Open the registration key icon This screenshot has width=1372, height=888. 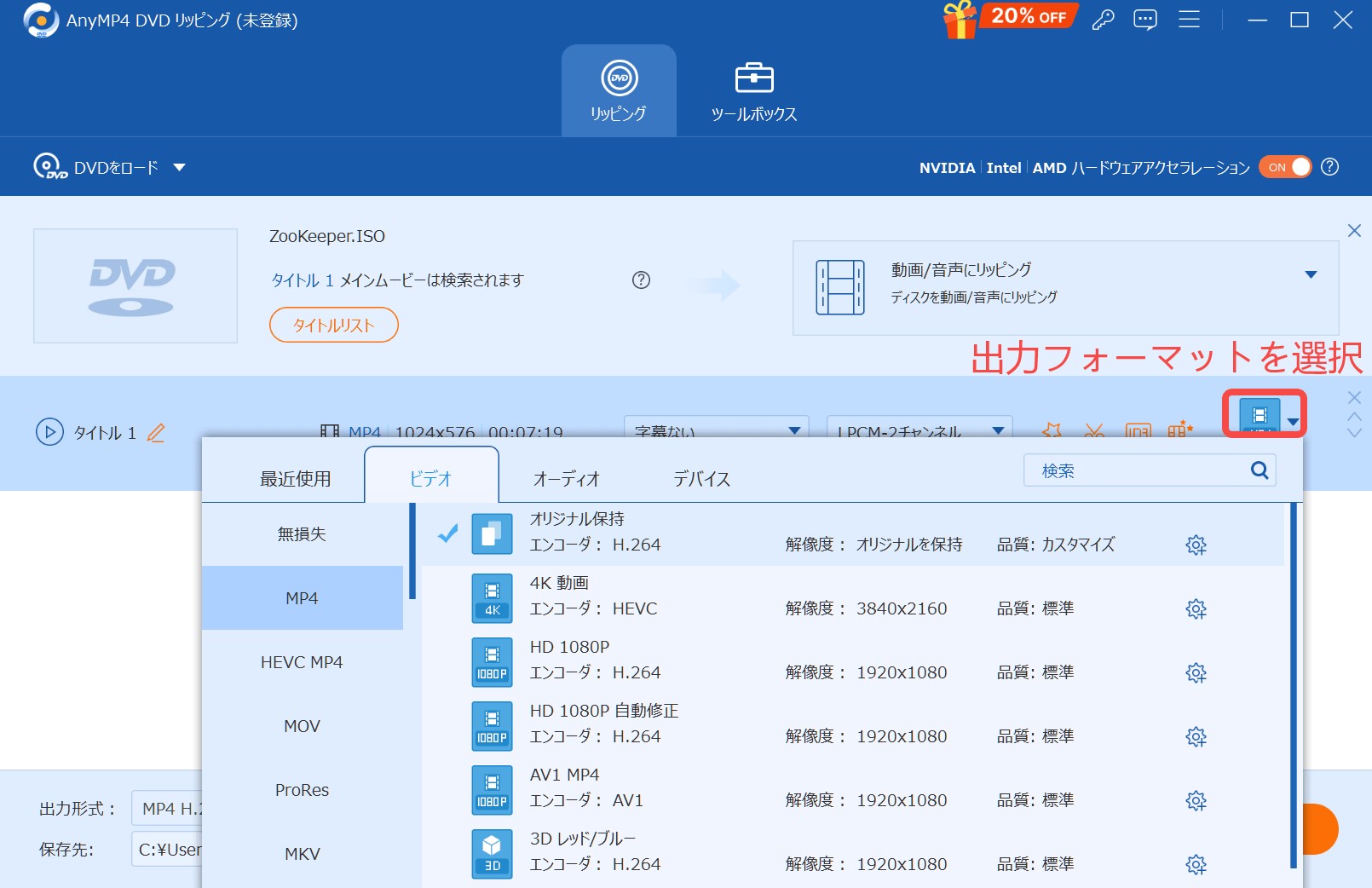(1103, 20)
